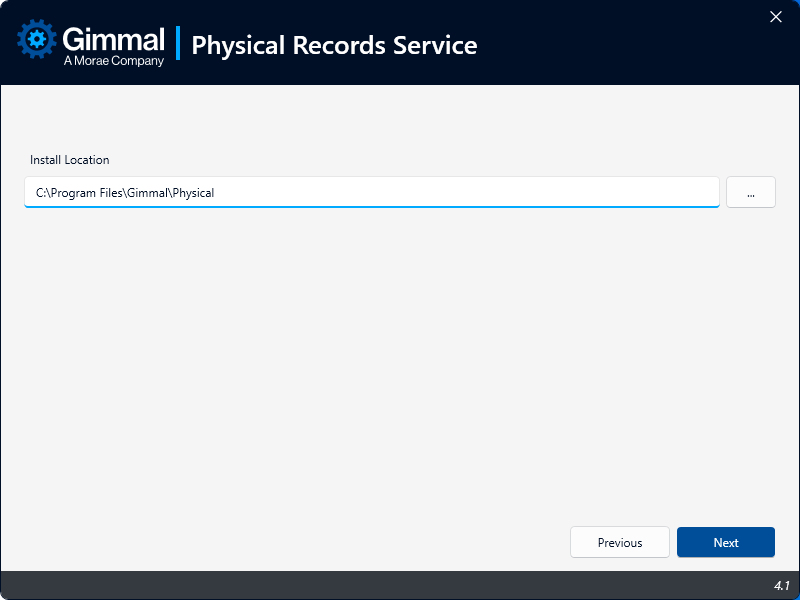Click the 4.1 version number in footer
The width and height of the screenshot is (800, 600).
781,585
